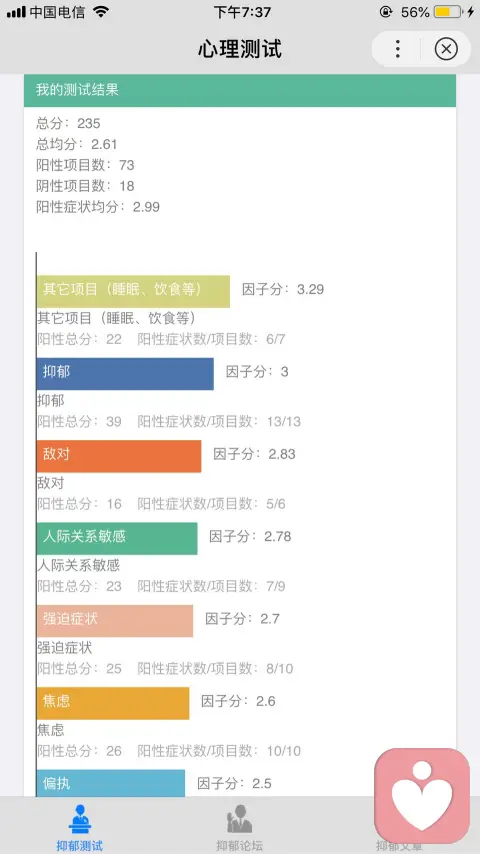The height and width of the screenshot is (854, 480).
Task: Tap the 我的测试结果 header
Action: (240, 90)
